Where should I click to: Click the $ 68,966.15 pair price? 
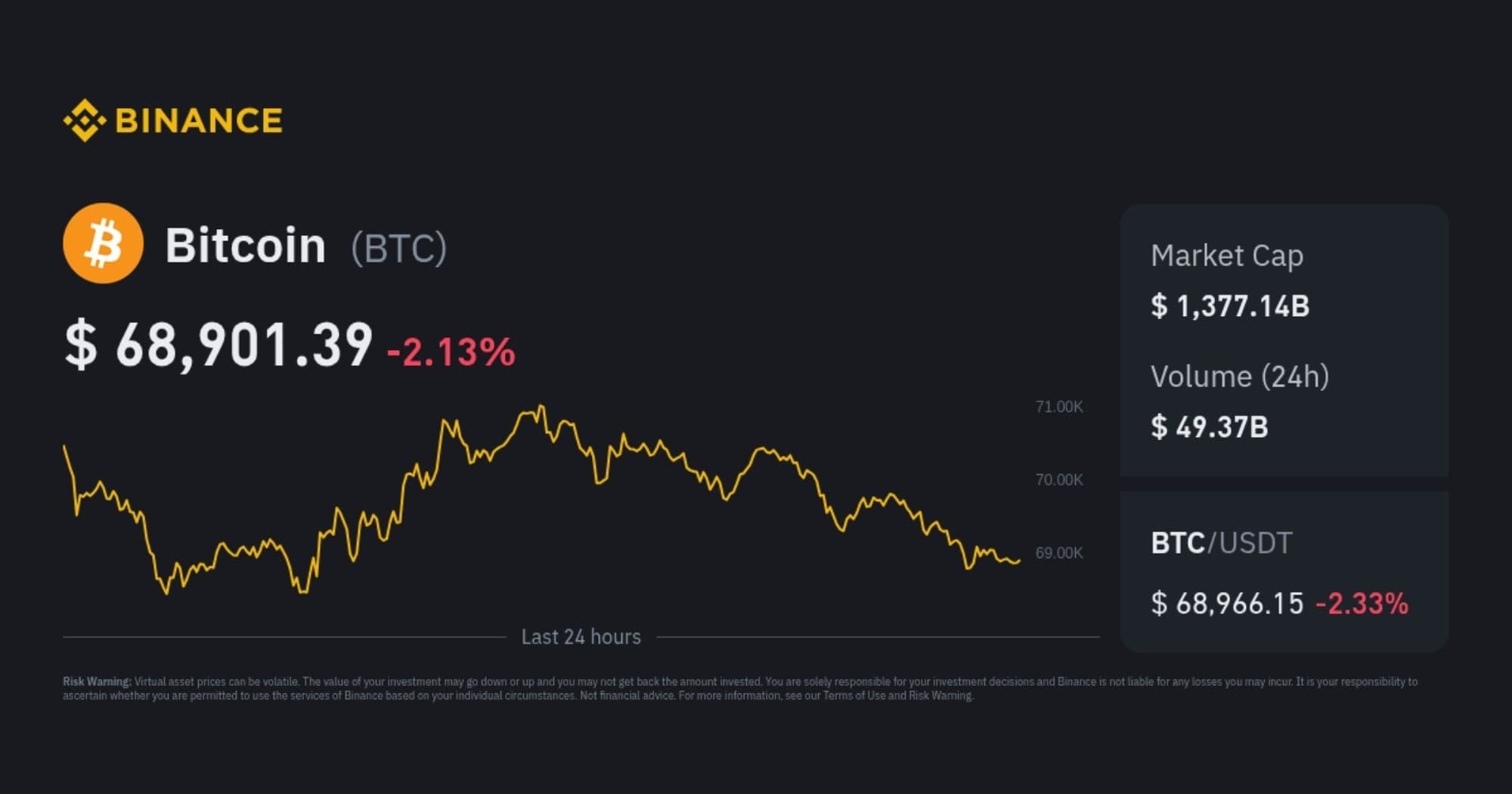point(1227,603)
